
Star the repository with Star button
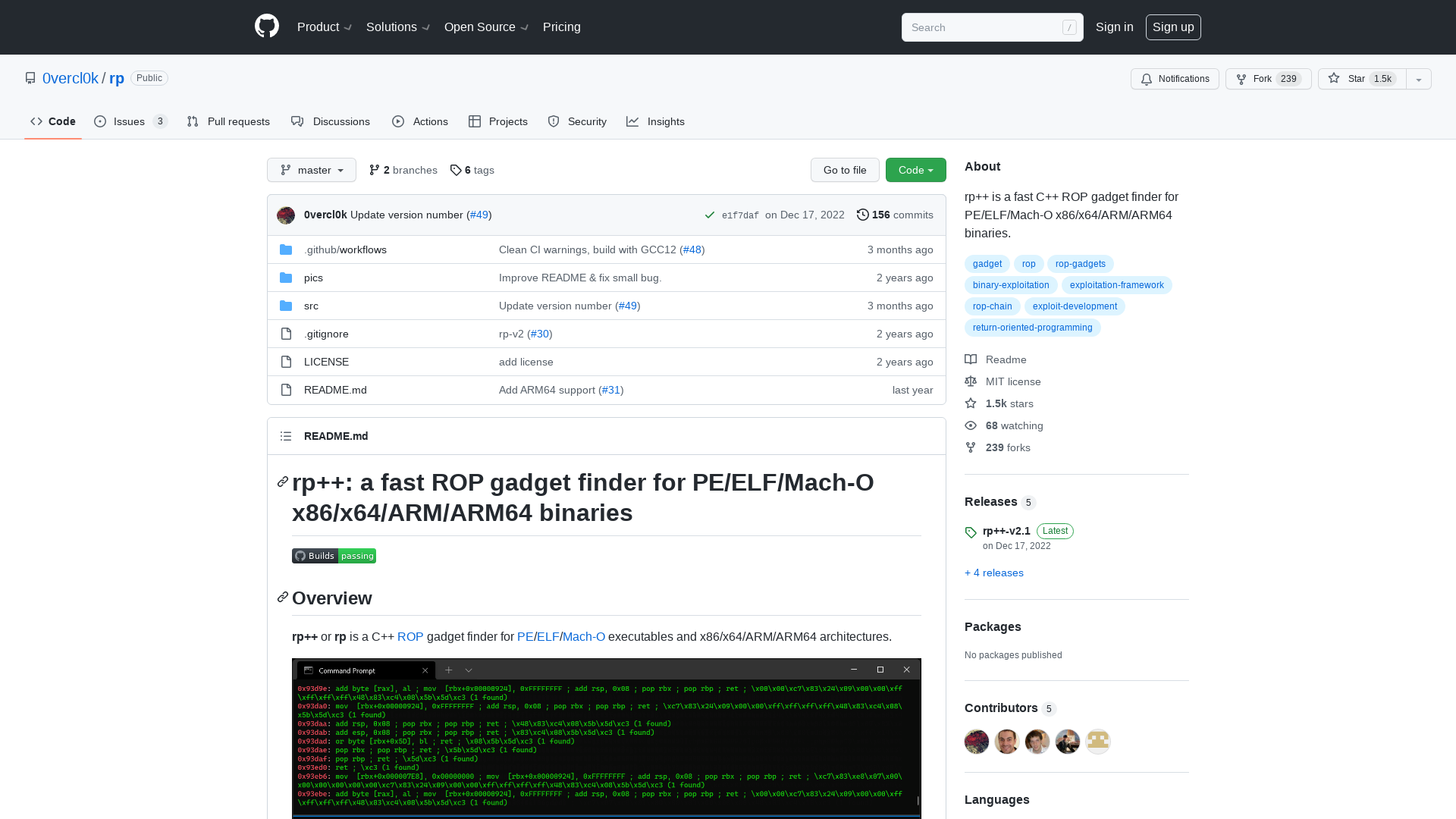coord(1362,79)
